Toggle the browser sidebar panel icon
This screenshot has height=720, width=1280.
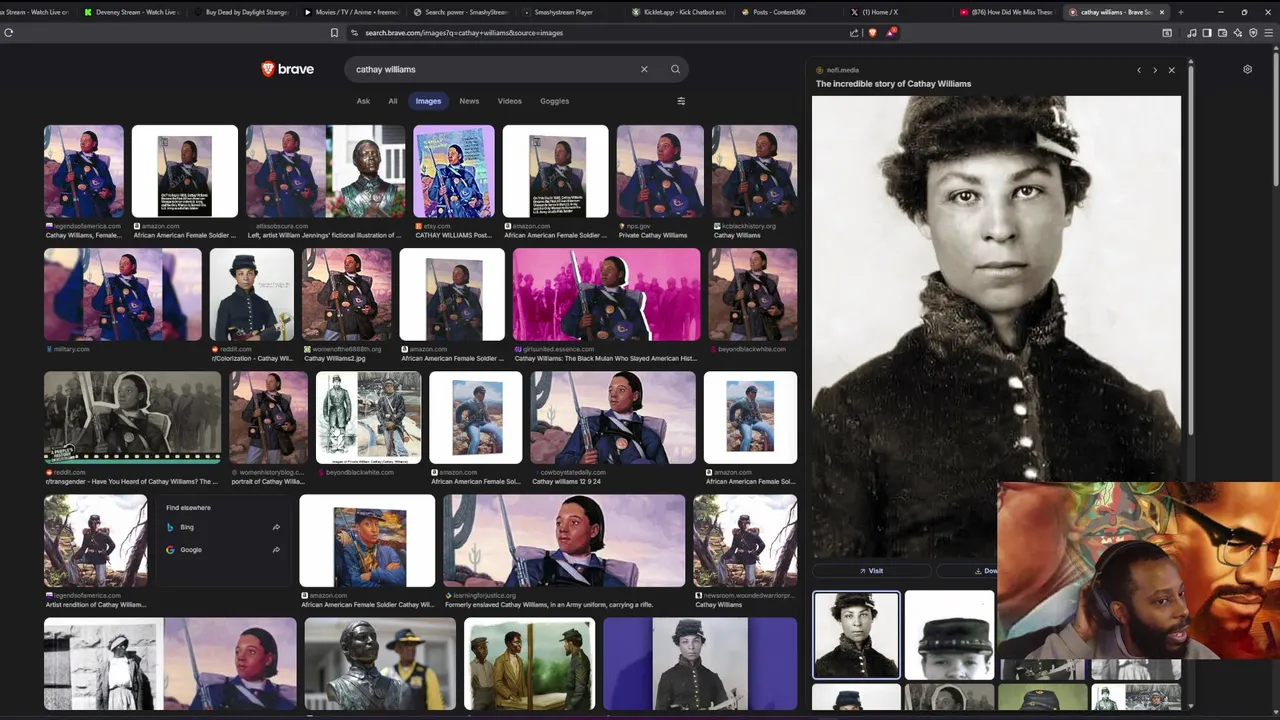[x=1207, y=32]
